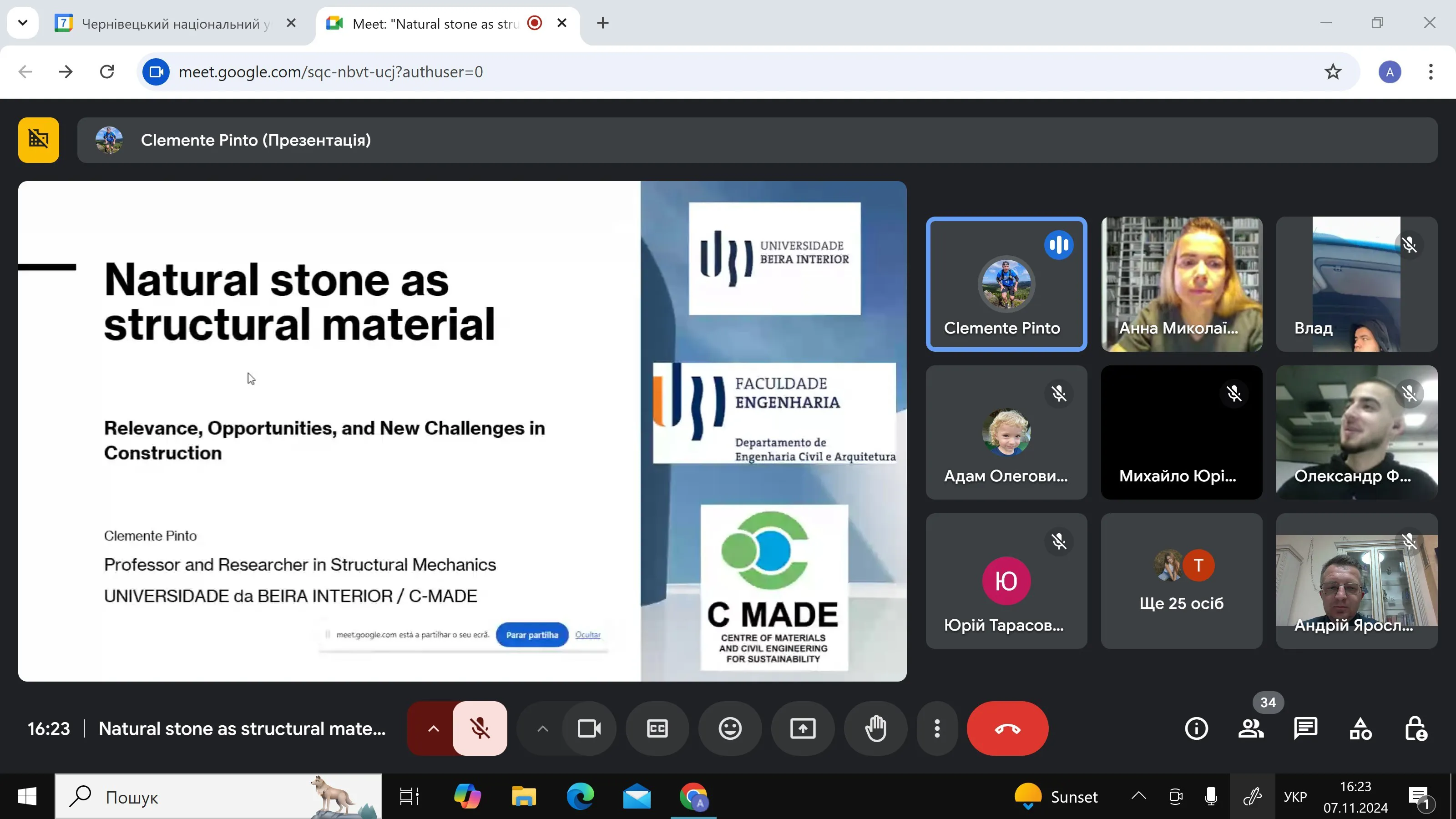Switch to the Чернівецький національний tab

(x=170, y=24)
